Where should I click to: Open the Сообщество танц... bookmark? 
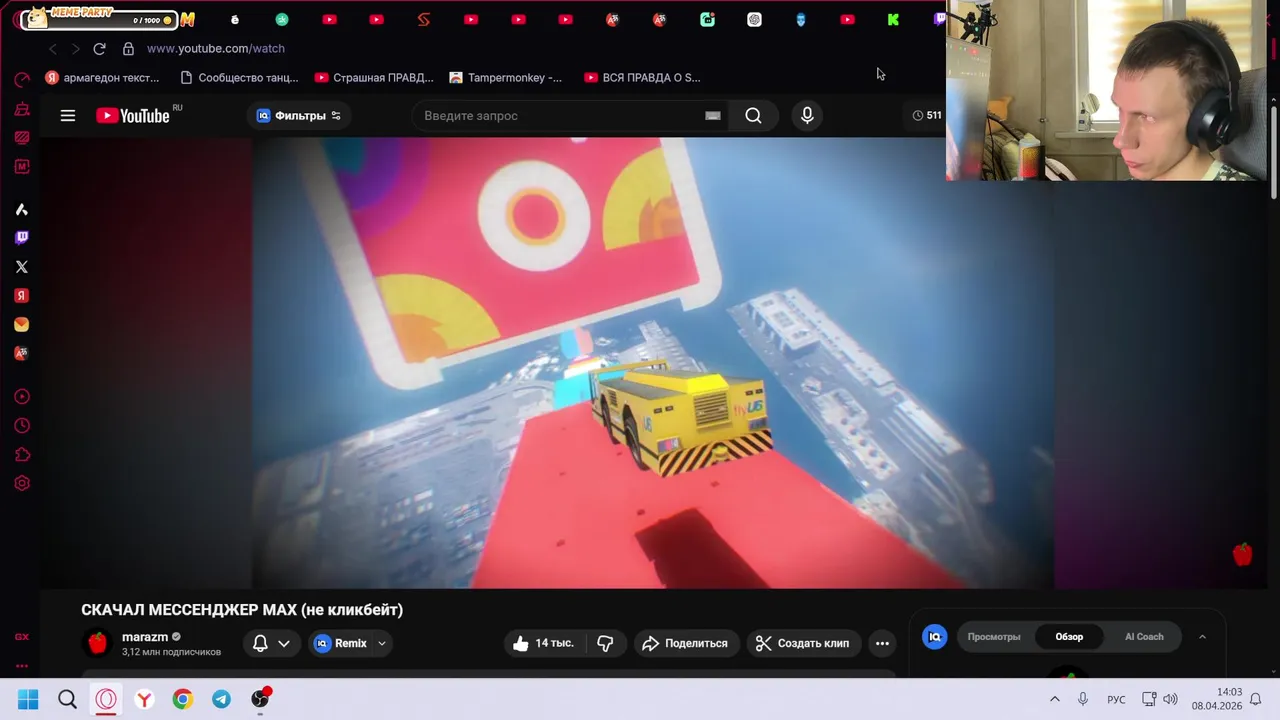(239, 77)
